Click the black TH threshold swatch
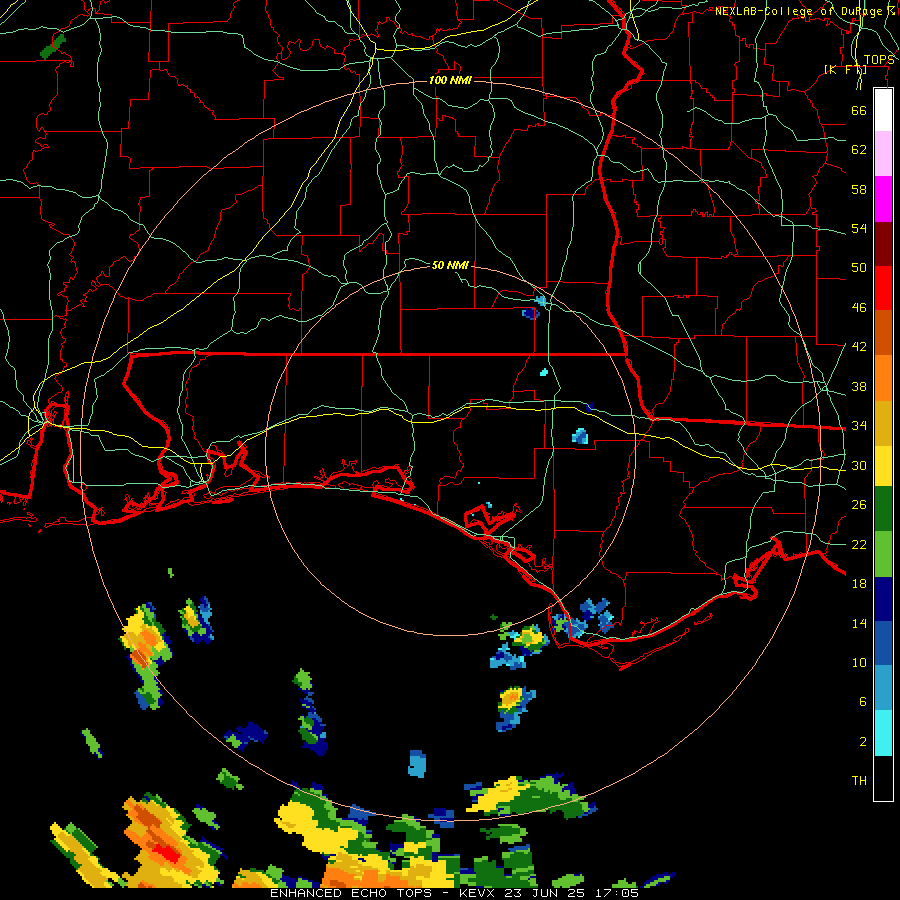 (x=883, y=778)
